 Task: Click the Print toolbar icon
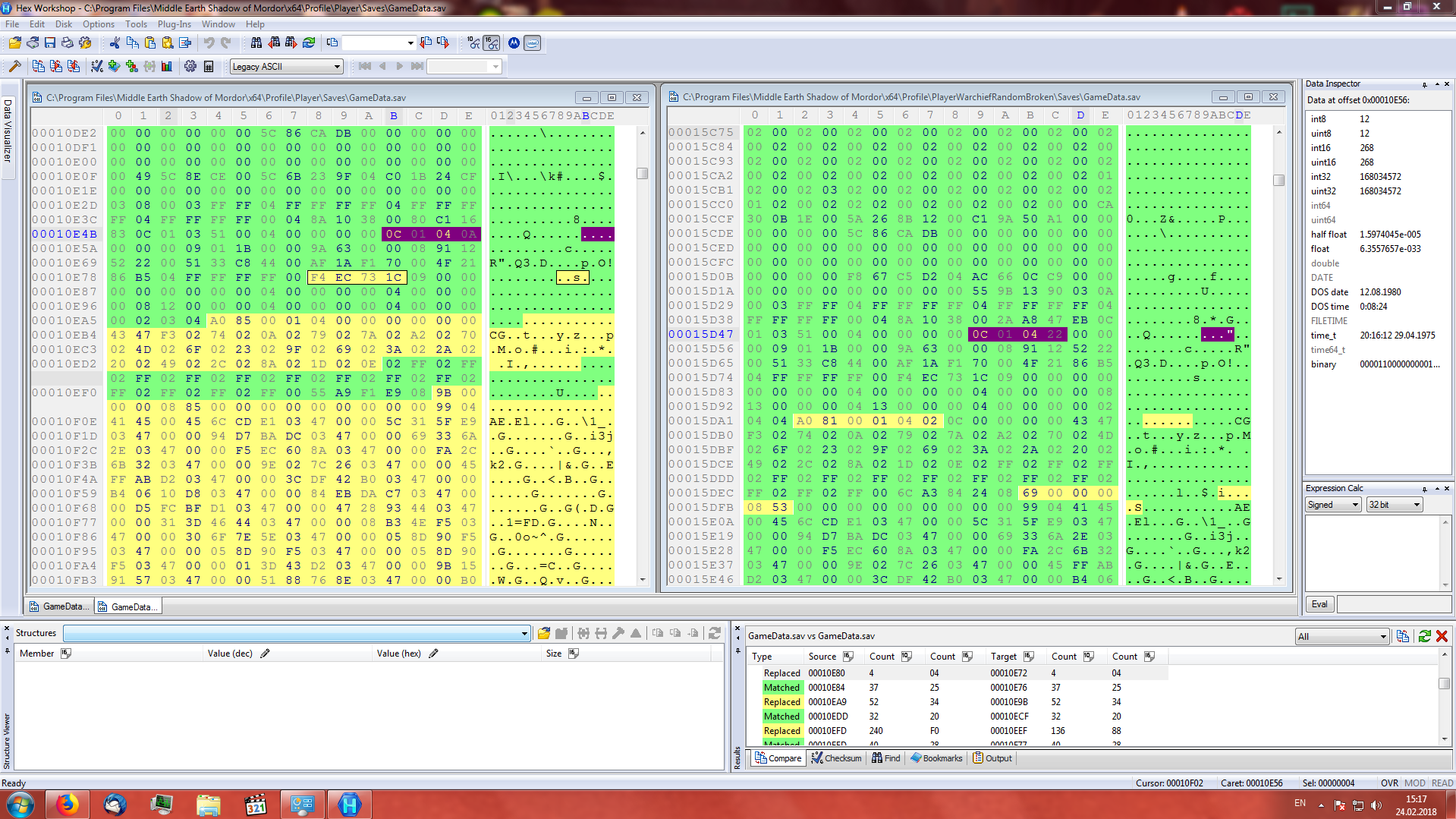[68, 43]
